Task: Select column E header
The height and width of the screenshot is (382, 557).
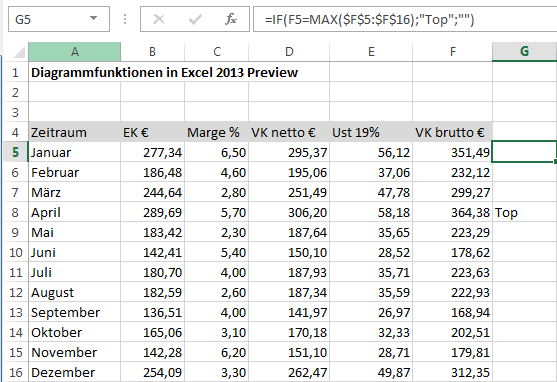Action: tap(371, 52)
